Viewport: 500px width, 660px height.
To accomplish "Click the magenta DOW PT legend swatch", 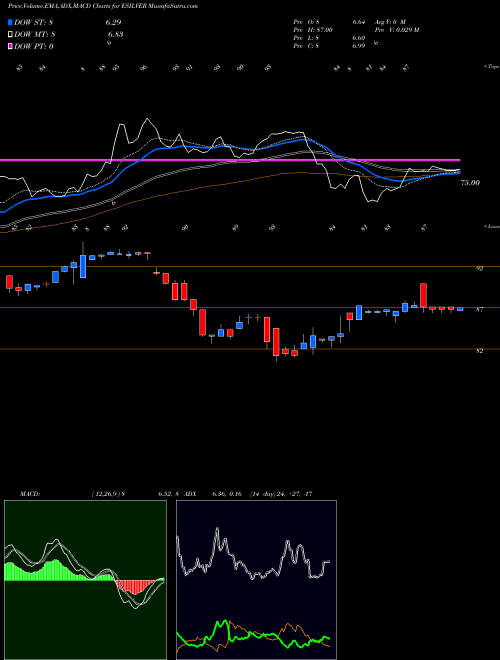I will [x=10, y=46].
